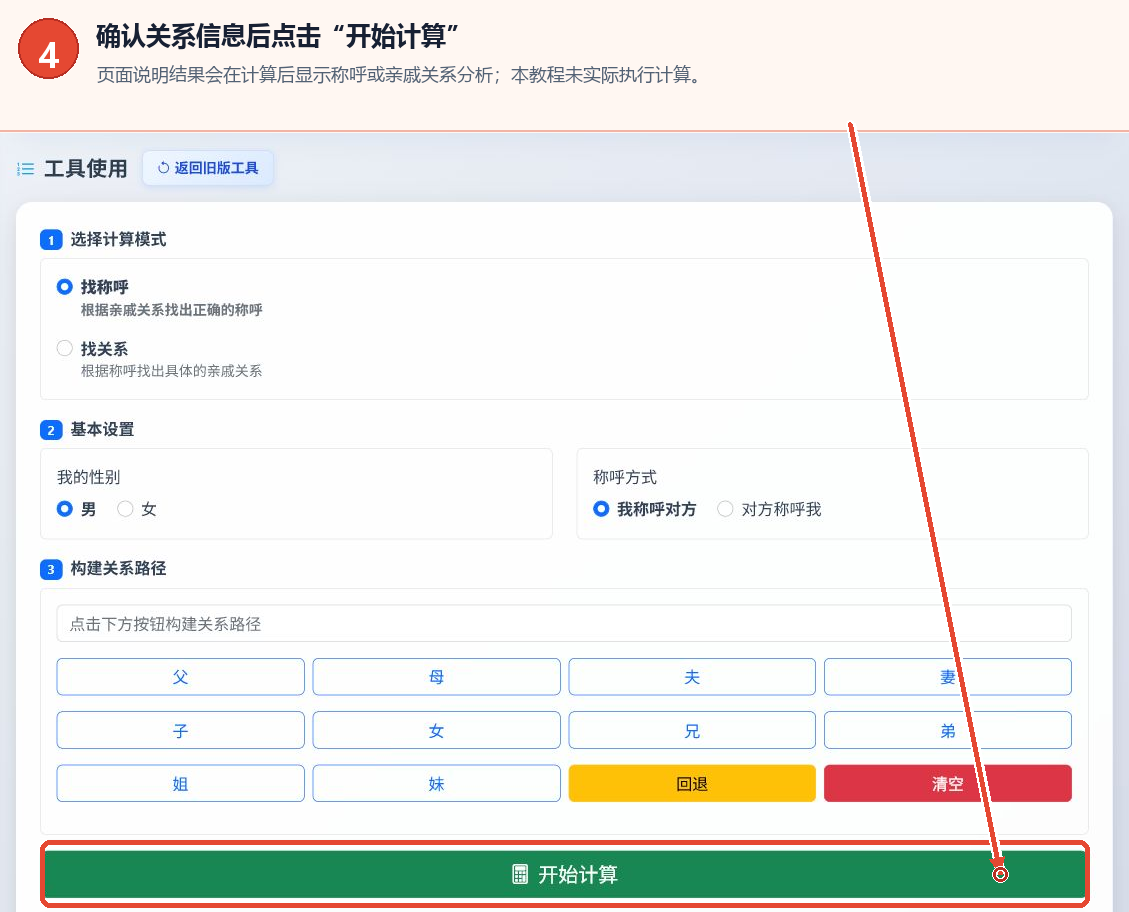The width and height of the screenshot is (1129, 912).
Task: Click the 我的性别 label
Action: pos(89,477)
